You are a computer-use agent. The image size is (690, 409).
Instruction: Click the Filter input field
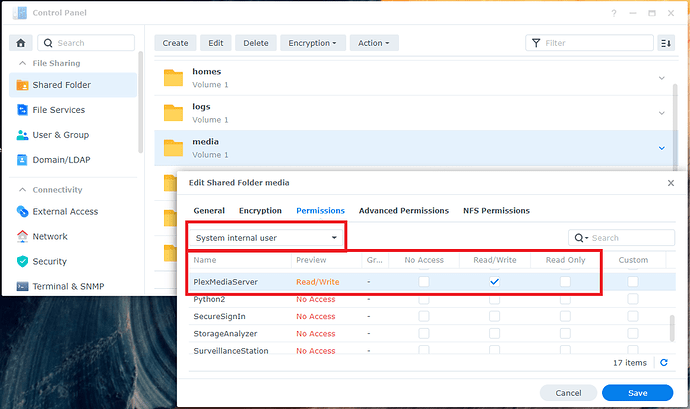point(590,43)
